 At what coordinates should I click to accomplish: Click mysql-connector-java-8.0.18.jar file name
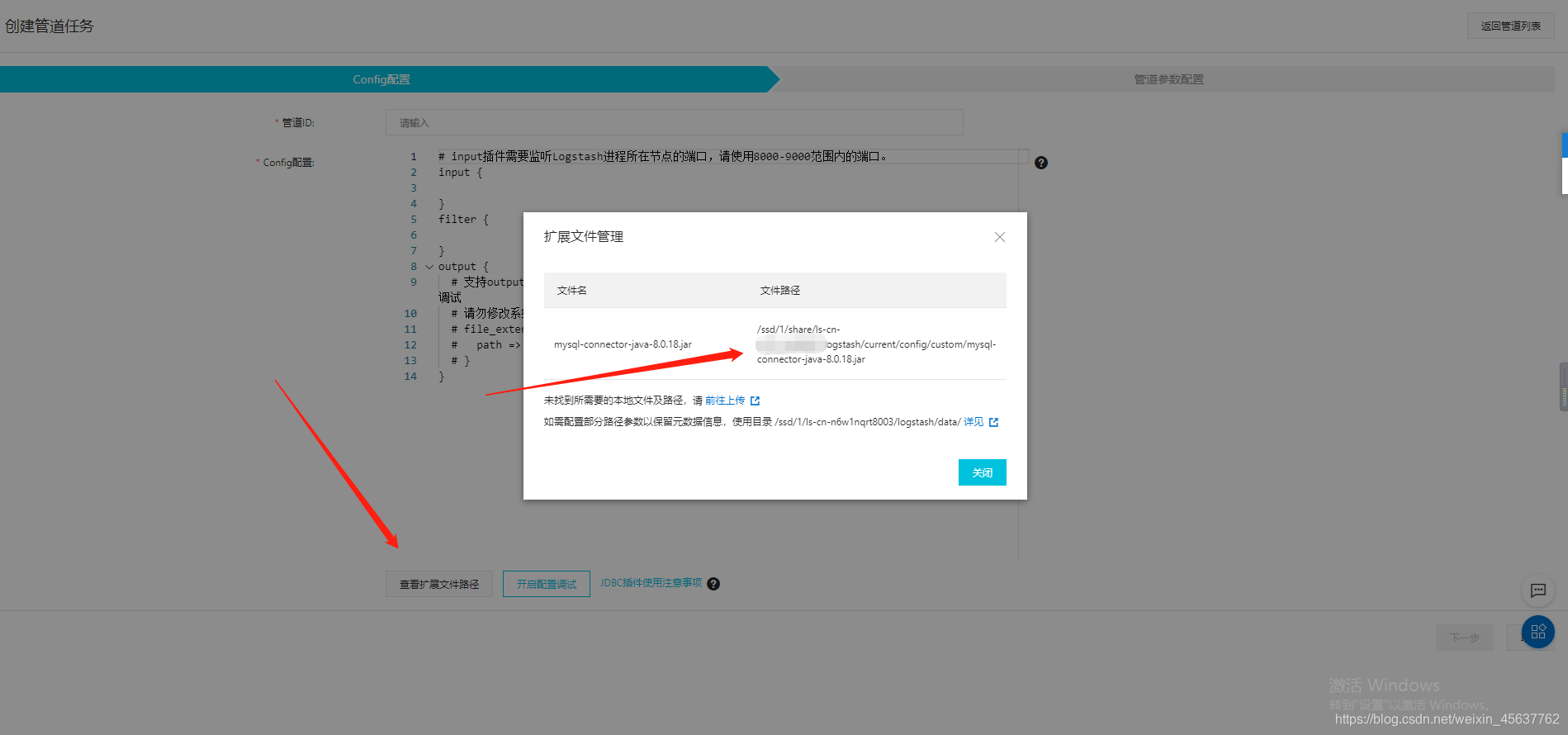[x=623, y=344]
